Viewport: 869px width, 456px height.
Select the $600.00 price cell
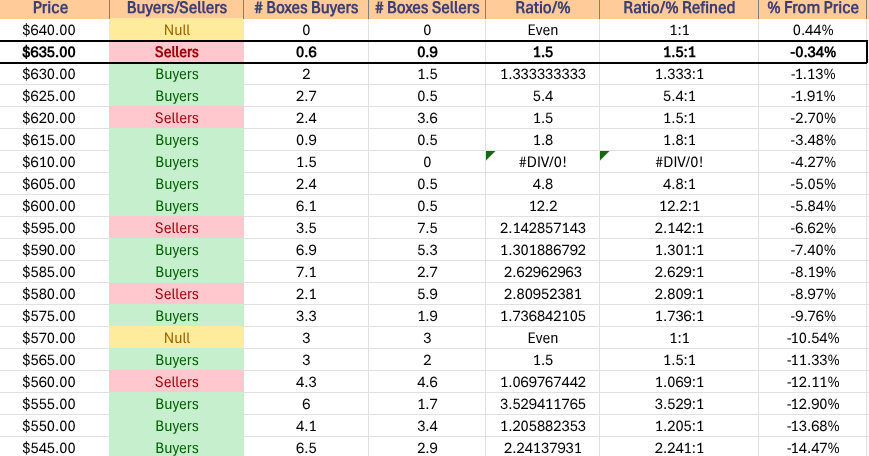click(49, 206)
